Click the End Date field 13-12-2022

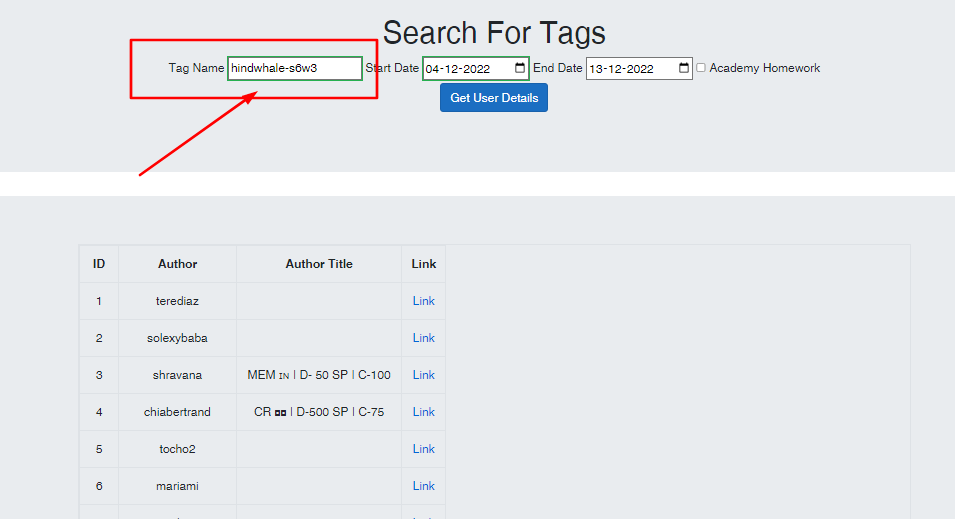639,68
